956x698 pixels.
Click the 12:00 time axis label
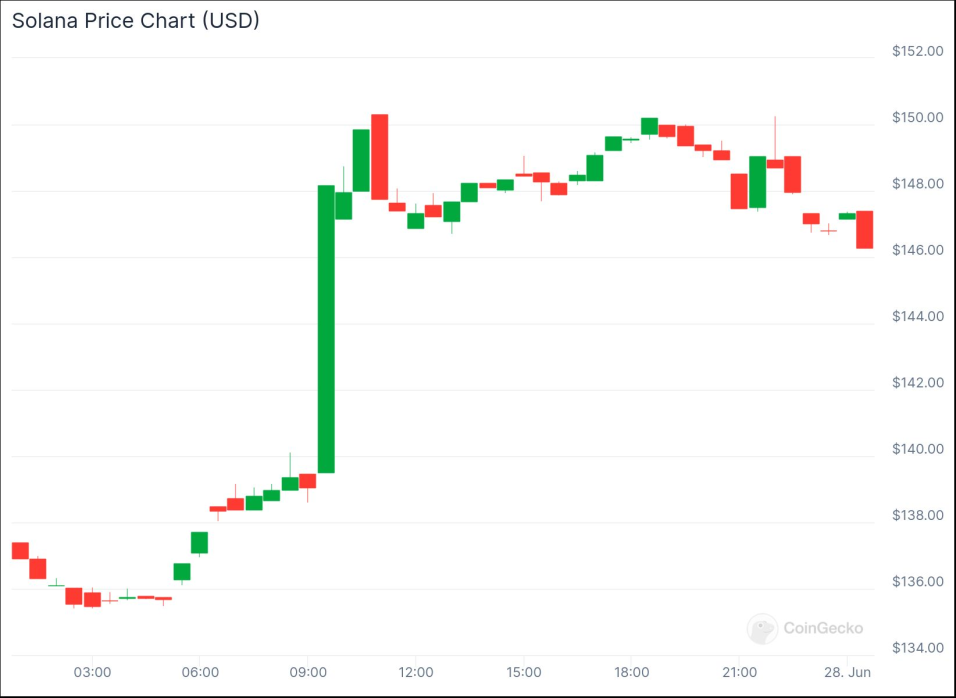[416, 672]
